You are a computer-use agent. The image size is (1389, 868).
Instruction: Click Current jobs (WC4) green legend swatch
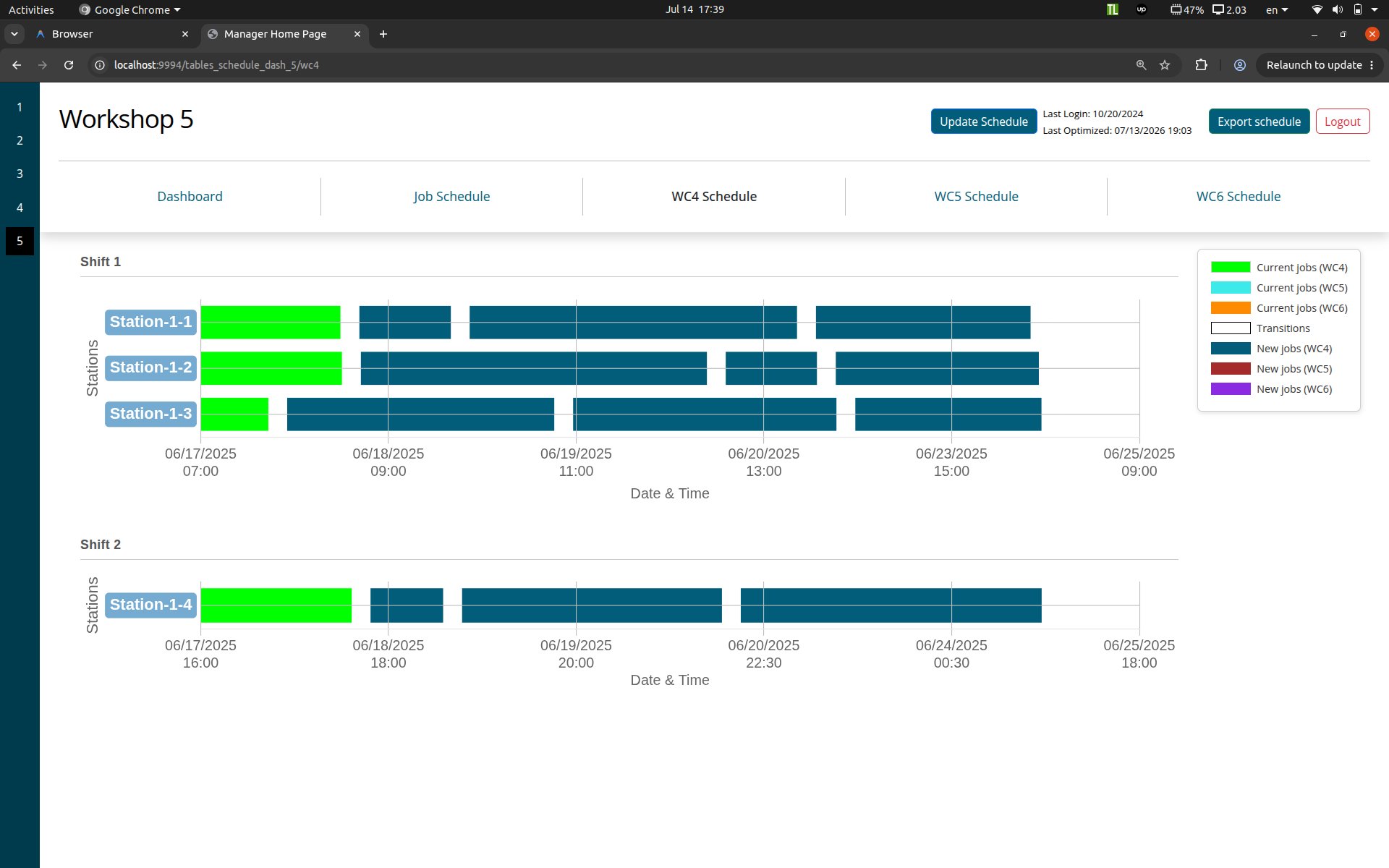[1230, 268]
